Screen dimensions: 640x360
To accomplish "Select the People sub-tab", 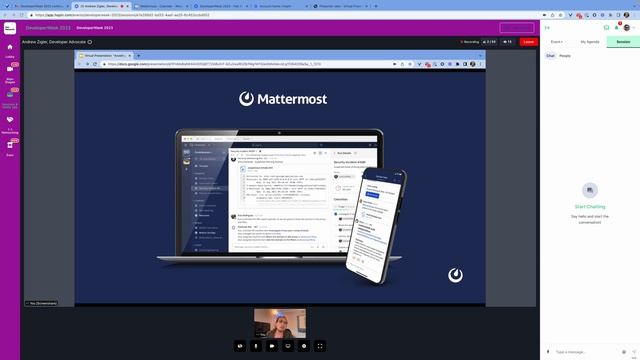I will point(565,56).
